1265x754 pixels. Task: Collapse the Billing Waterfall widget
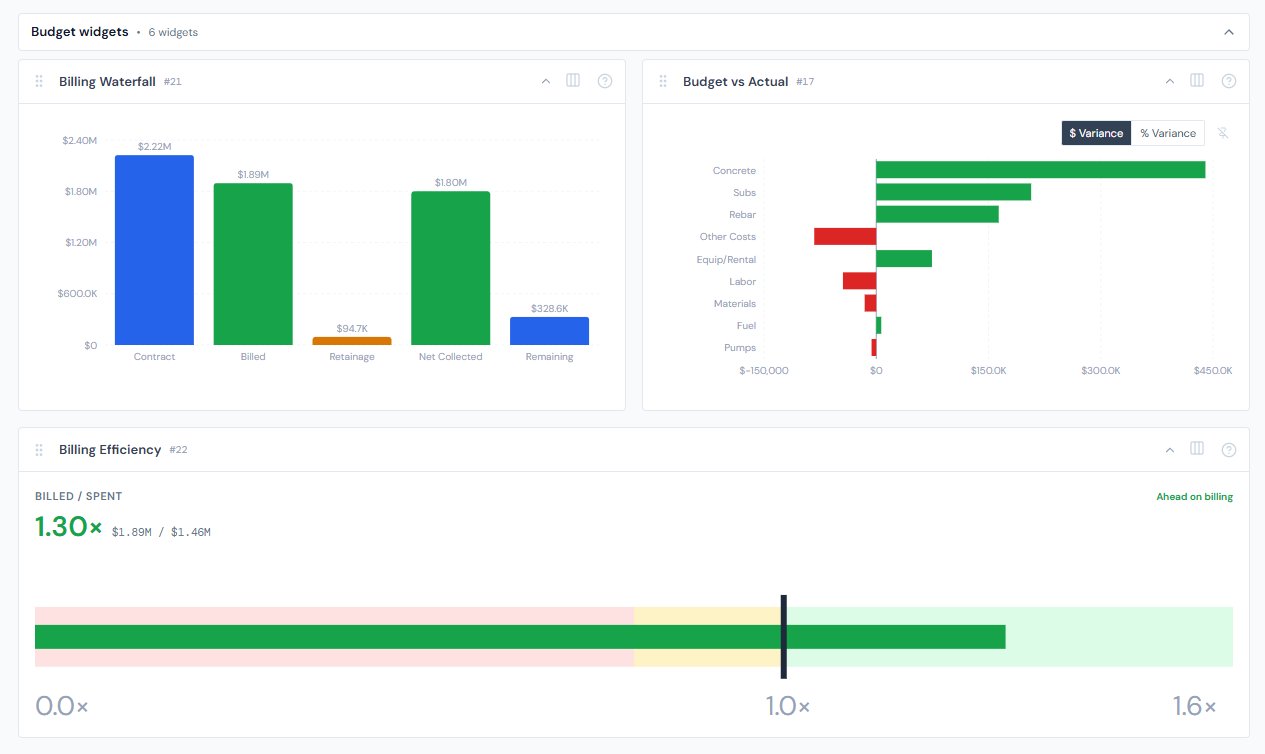tap(545, 81)
